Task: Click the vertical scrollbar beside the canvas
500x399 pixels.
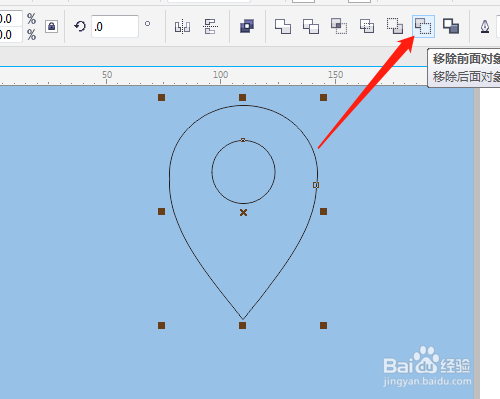Action: pyautogui.click(x=476, y=243)
